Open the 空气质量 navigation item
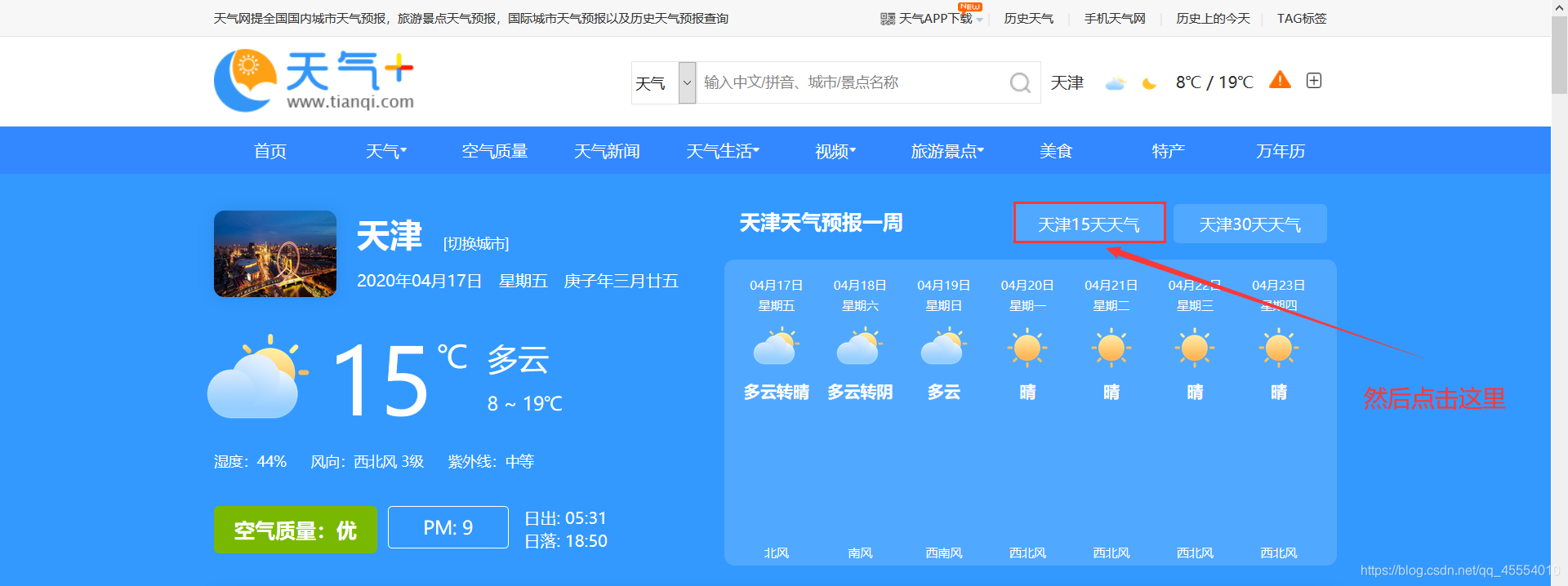 (x=495, y=151)
